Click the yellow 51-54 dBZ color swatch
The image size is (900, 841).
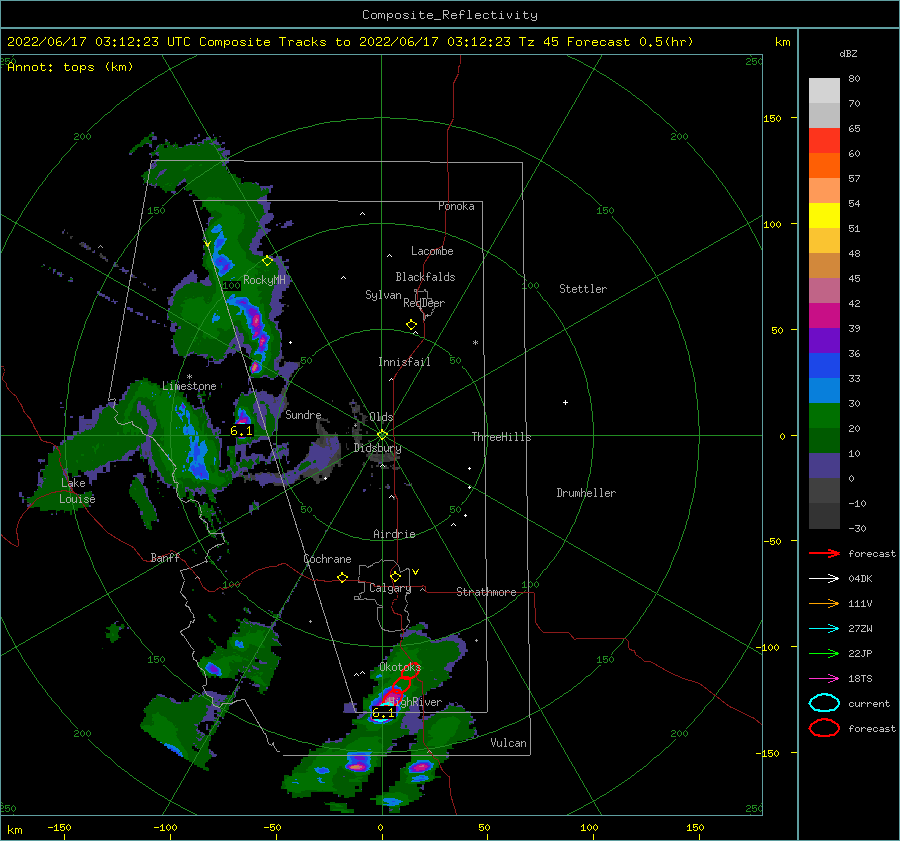click(824, 216)
